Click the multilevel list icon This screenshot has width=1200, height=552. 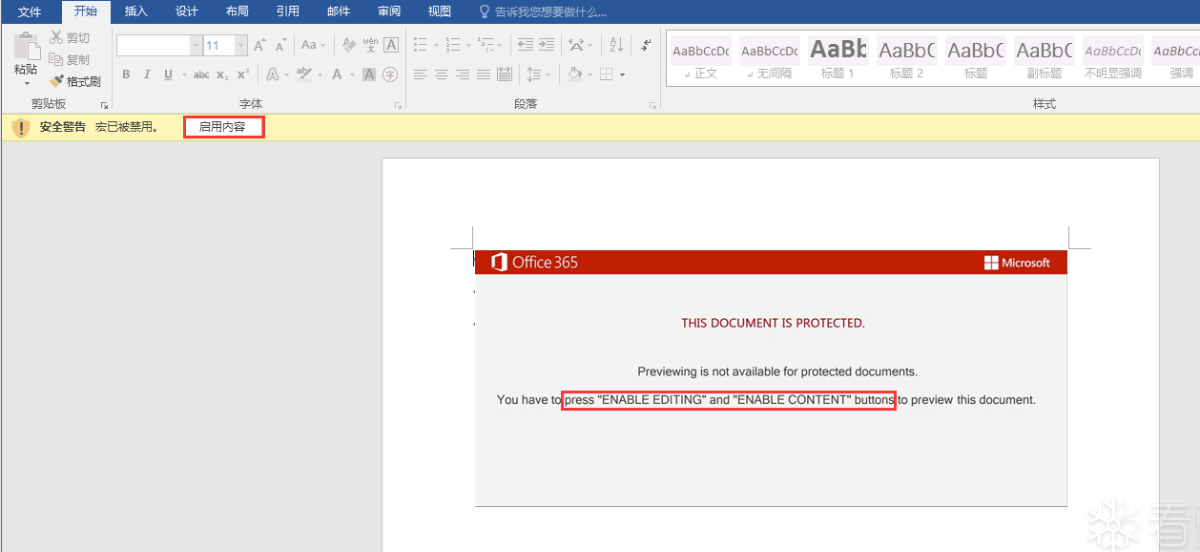485,45
